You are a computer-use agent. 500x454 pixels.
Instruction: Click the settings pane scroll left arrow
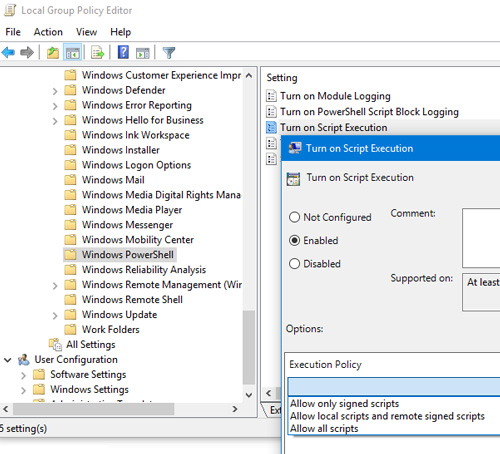pos(269,393)
